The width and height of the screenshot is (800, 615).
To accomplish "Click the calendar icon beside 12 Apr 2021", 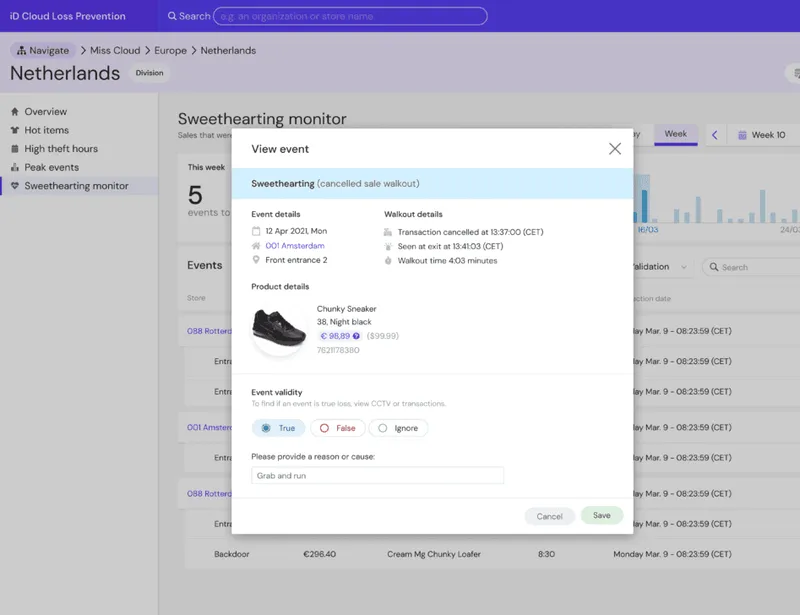I will [x=256, y=231].
